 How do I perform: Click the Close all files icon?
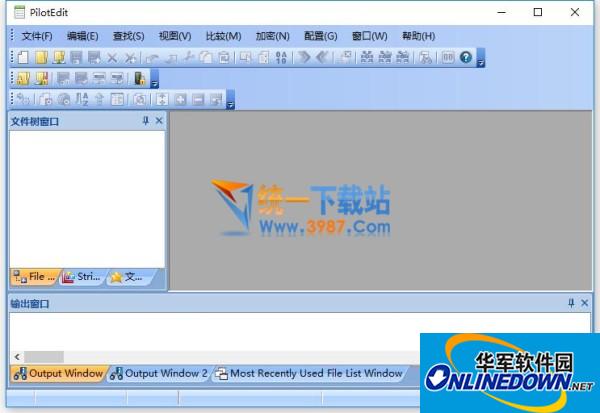coord(130,58)
